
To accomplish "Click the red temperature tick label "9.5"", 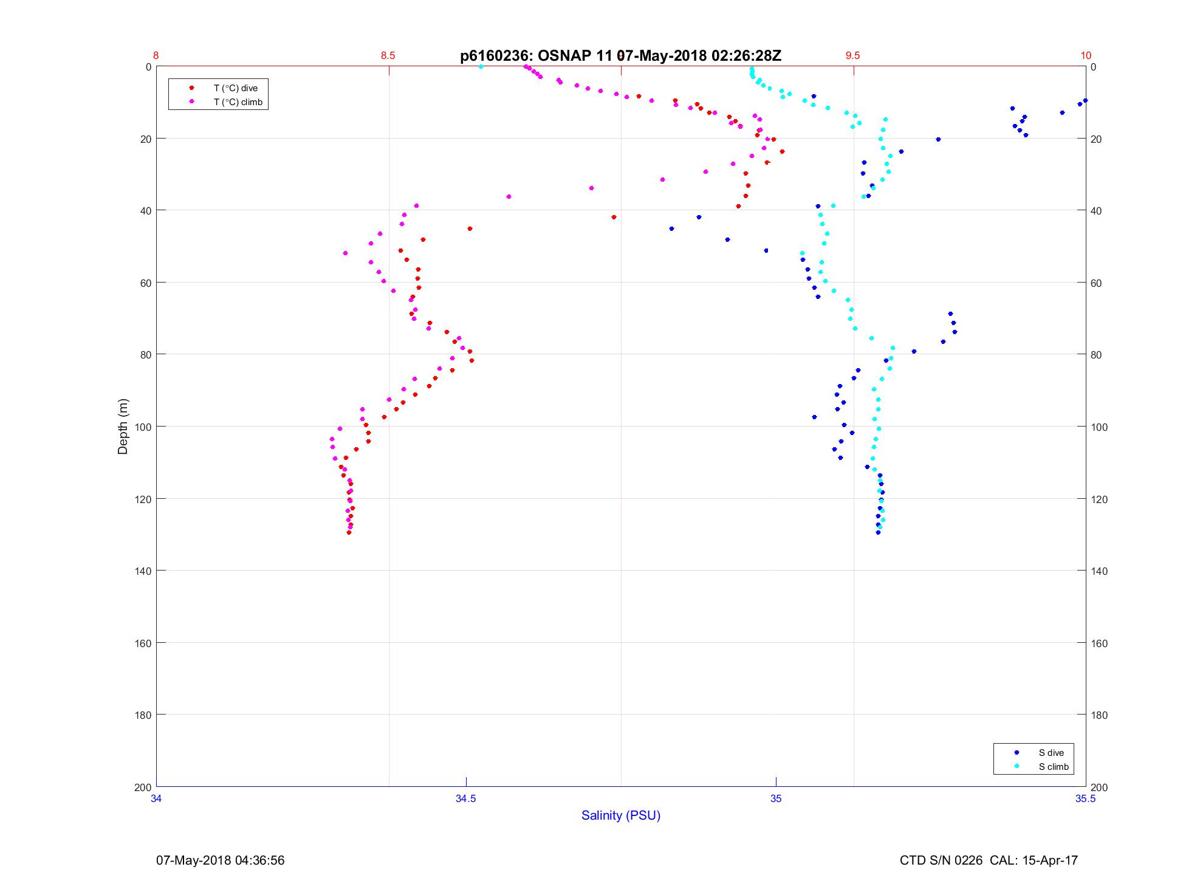I will click(x=852, y=56).
